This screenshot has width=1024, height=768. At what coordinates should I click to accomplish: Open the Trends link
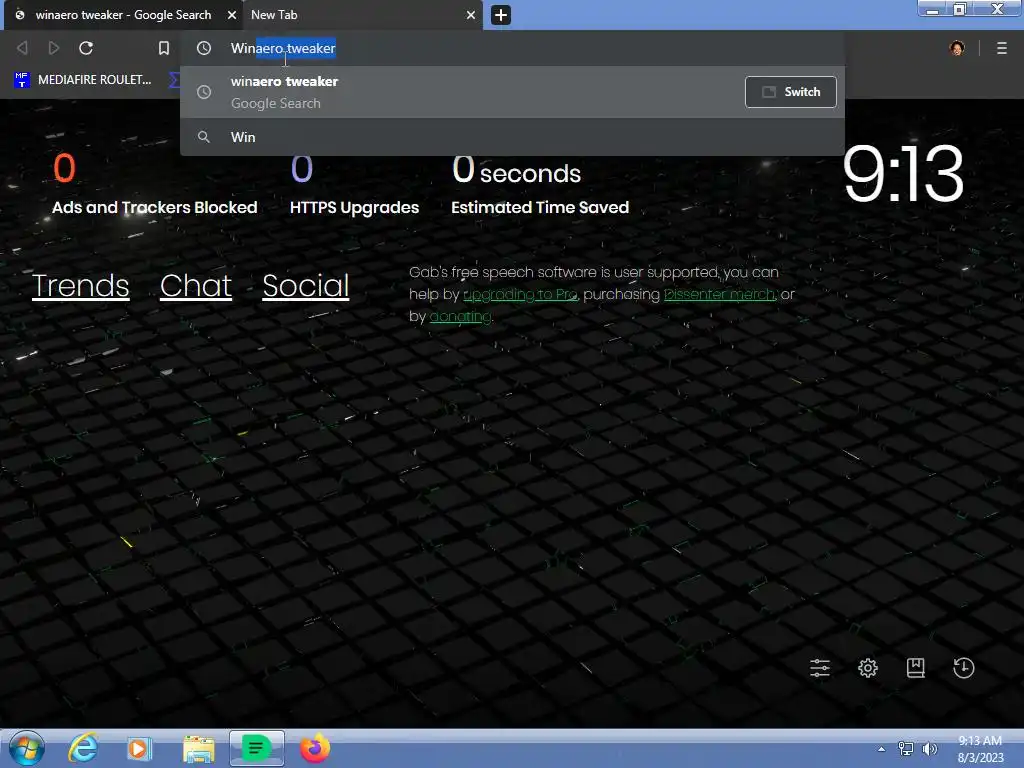80,285
